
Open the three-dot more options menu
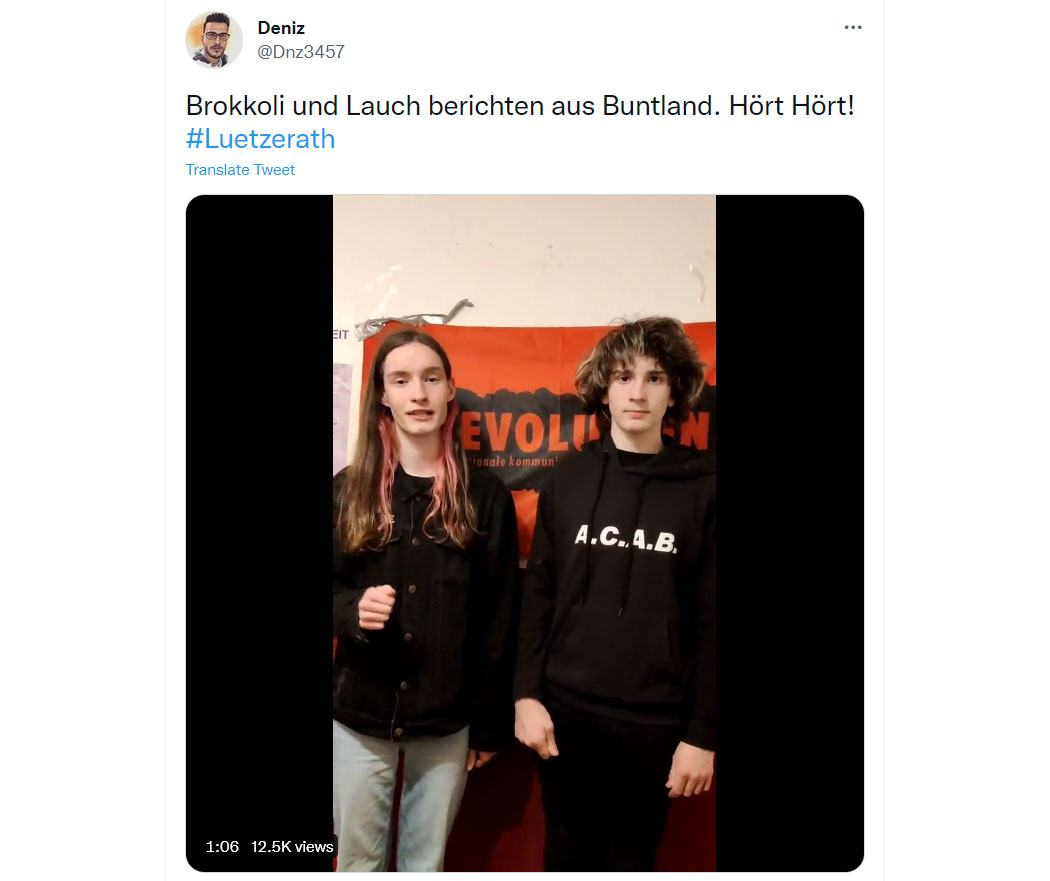pyautogui.click(x=852, y=27)
